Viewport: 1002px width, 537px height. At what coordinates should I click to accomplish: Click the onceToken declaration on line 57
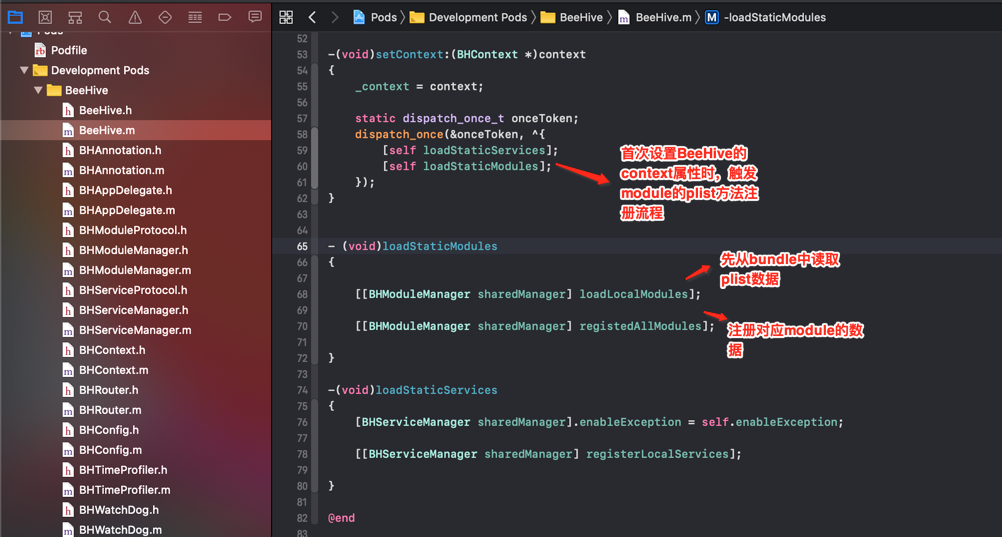544,118
